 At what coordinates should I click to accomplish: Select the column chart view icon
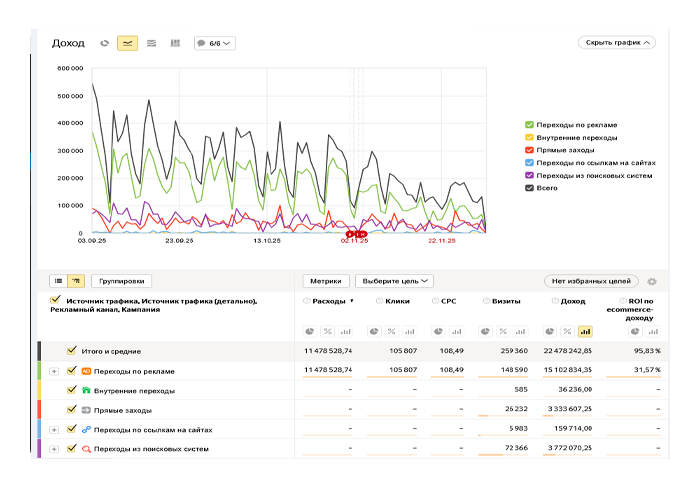(x=175, y=43)
